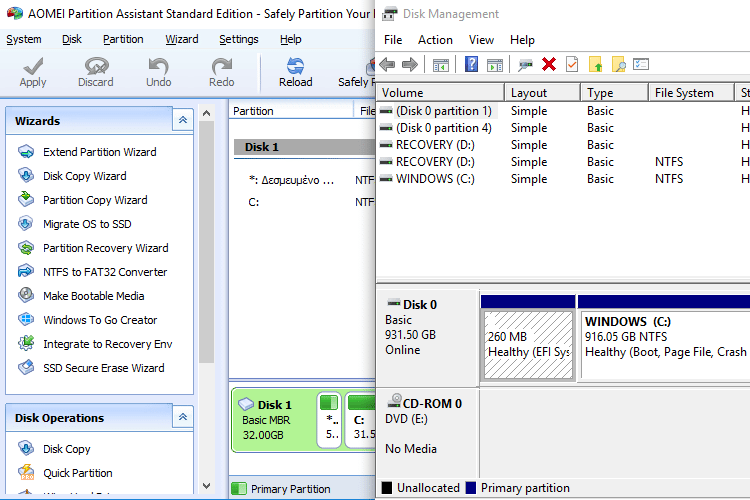Collapse the Wizards panel
Screen dimensions: 750x500
[x=183, y=120]
